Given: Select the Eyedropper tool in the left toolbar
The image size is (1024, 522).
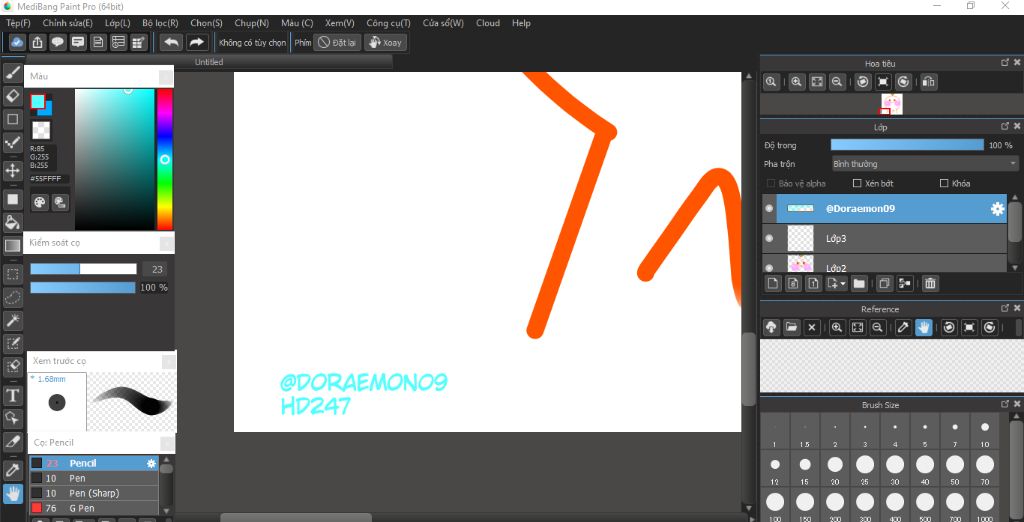Looking at the screenshot, I should tap(13, 469).
